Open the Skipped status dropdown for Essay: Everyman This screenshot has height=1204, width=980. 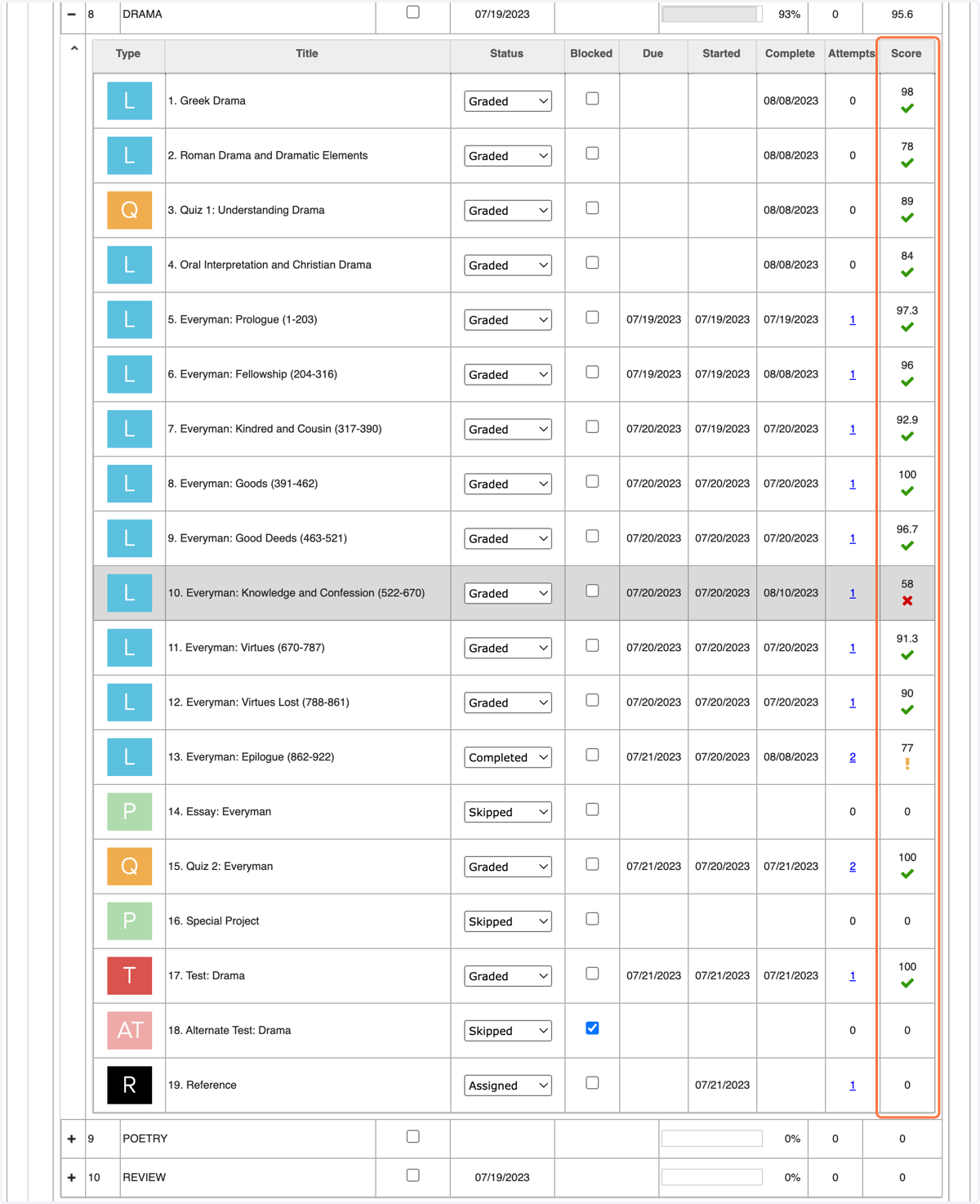click(x=508, y=813)
